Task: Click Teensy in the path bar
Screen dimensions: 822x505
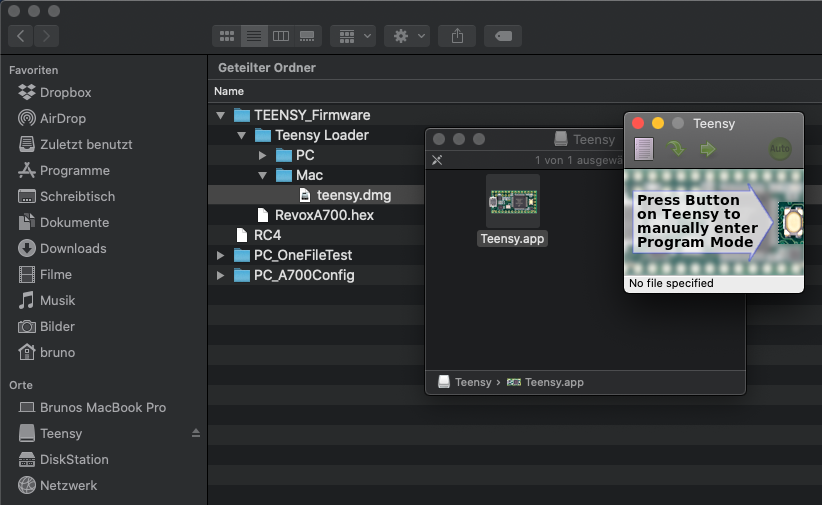Action: [466, 382]
